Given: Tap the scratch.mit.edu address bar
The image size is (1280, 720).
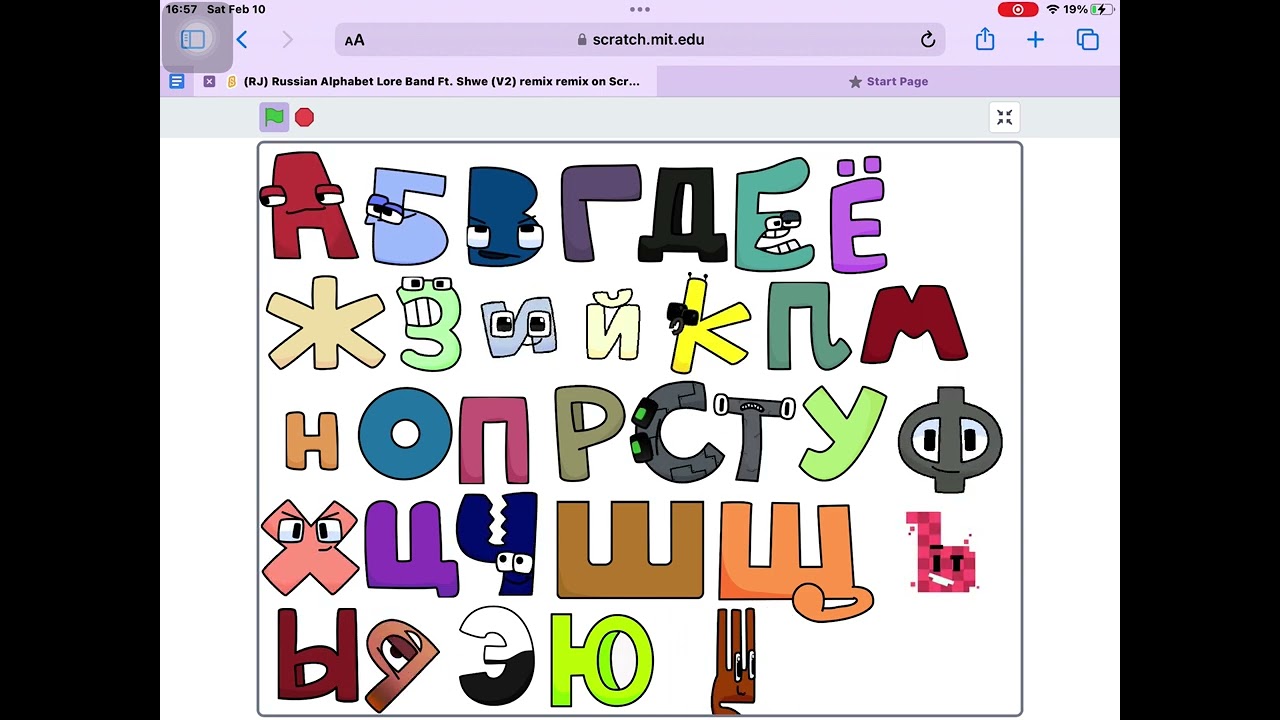Looking at the screenshot, I should (640, 40).
